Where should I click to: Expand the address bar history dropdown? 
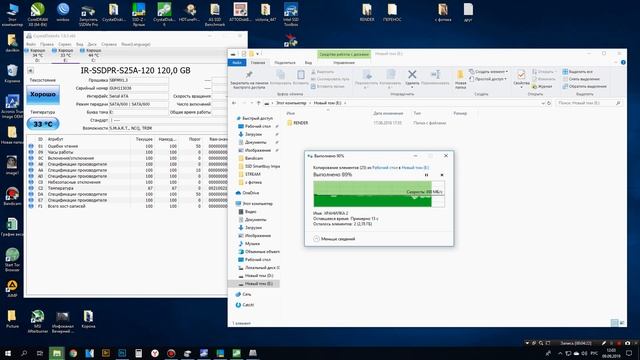(543, 103)
